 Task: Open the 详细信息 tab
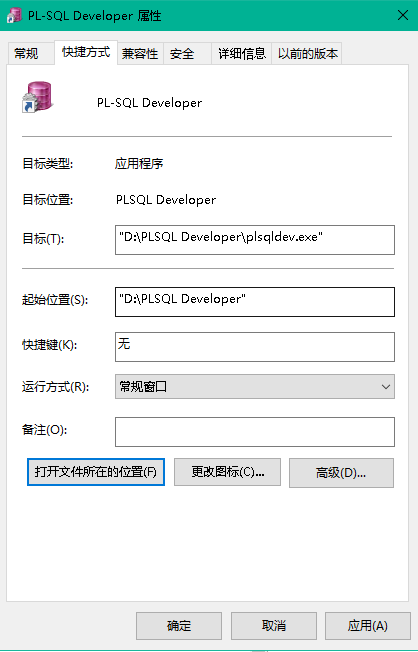click(242, 53)
